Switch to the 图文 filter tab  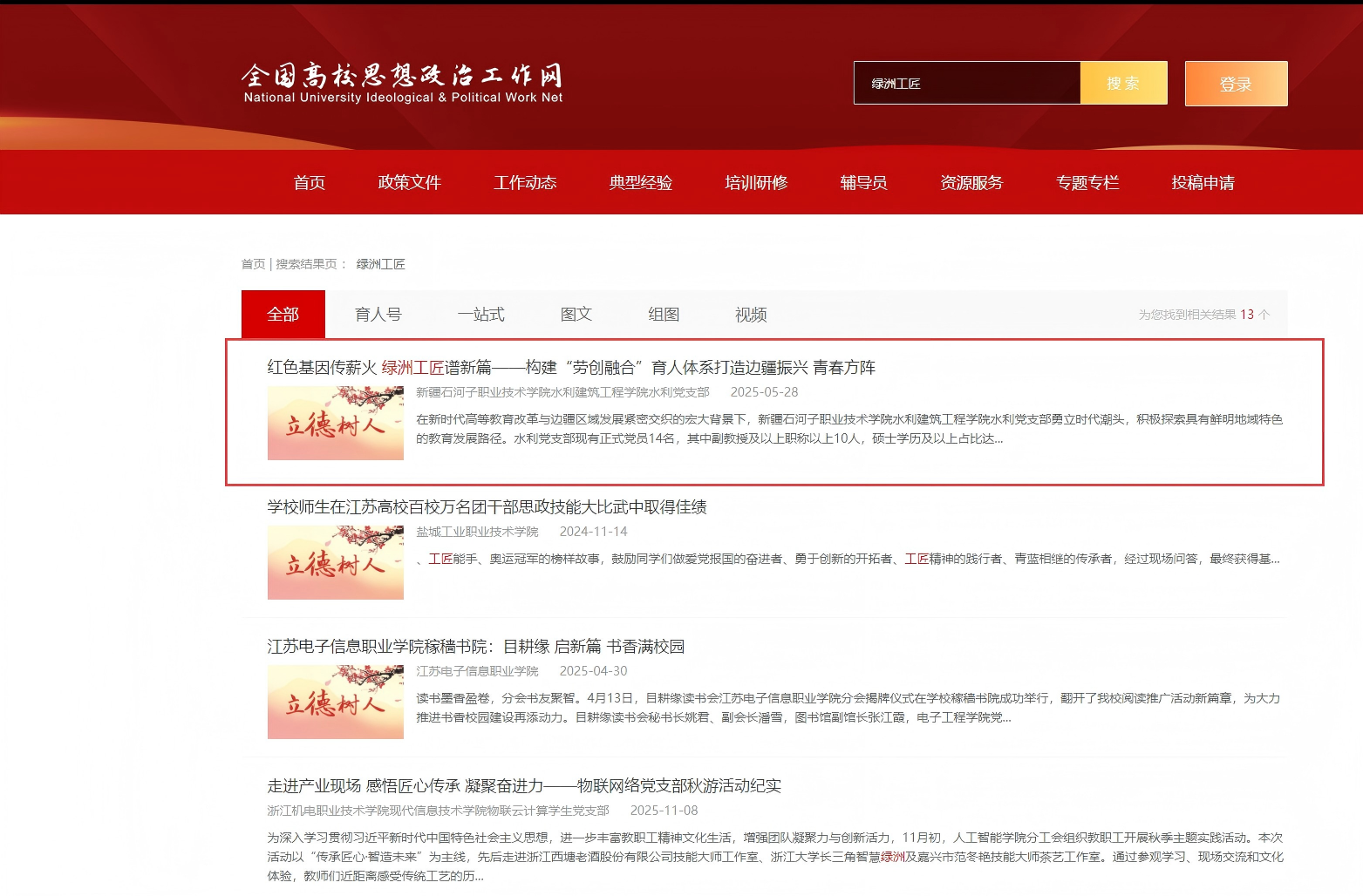[576, 314]
